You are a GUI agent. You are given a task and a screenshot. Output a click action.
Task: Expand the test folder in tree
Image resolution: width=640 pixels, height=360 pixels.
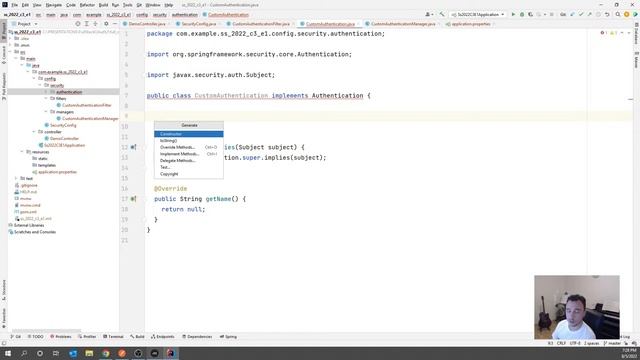click(16, 178)
